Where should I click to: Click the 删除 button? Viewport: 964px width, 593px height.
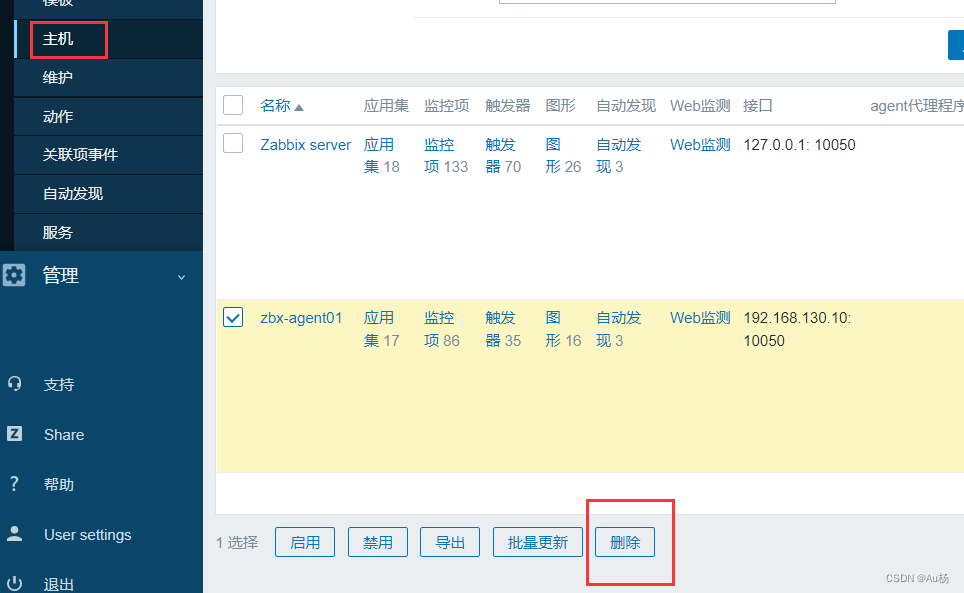[625, 542]
